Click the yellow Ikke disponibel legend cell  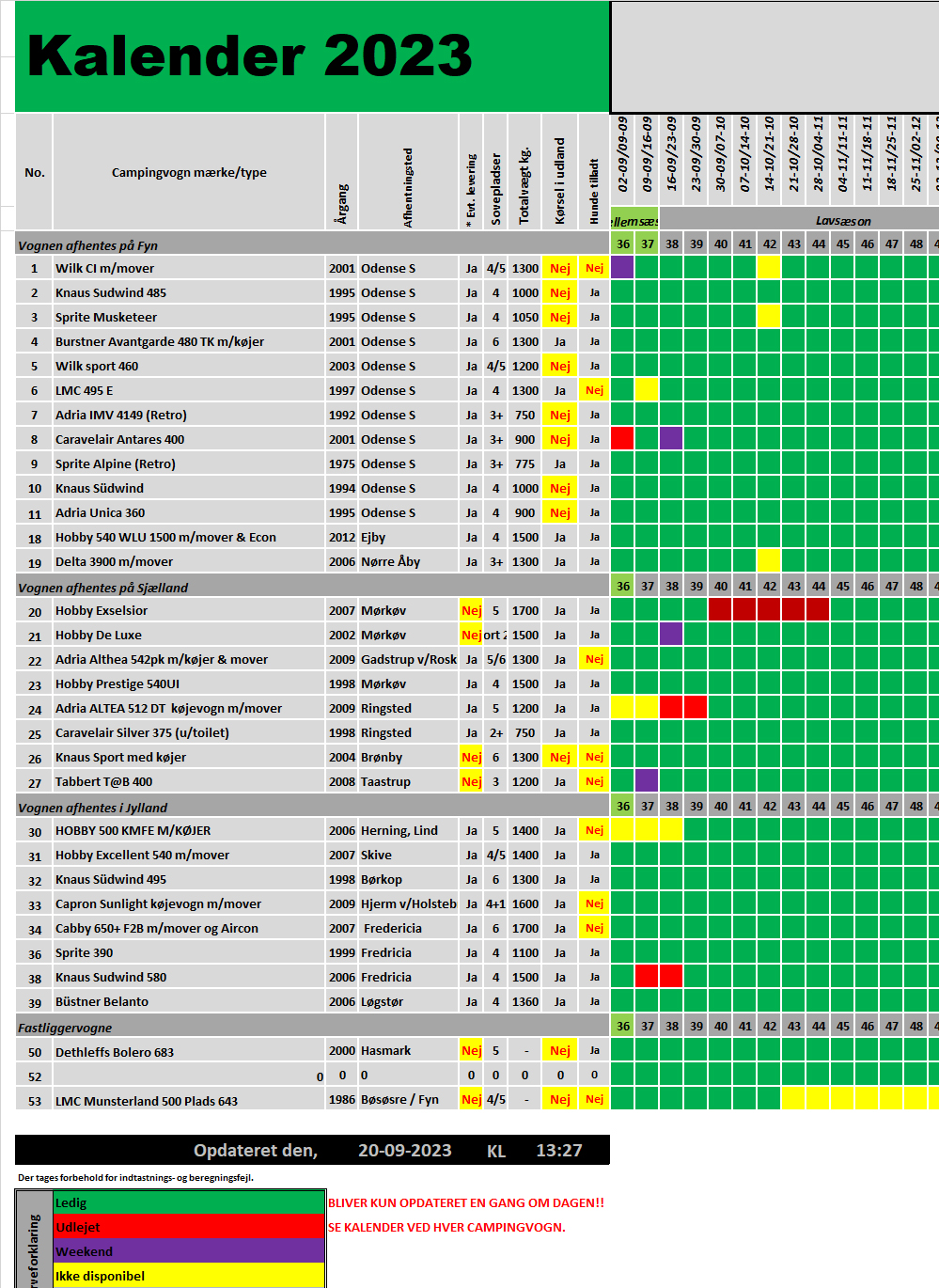tap(189, 1276)
